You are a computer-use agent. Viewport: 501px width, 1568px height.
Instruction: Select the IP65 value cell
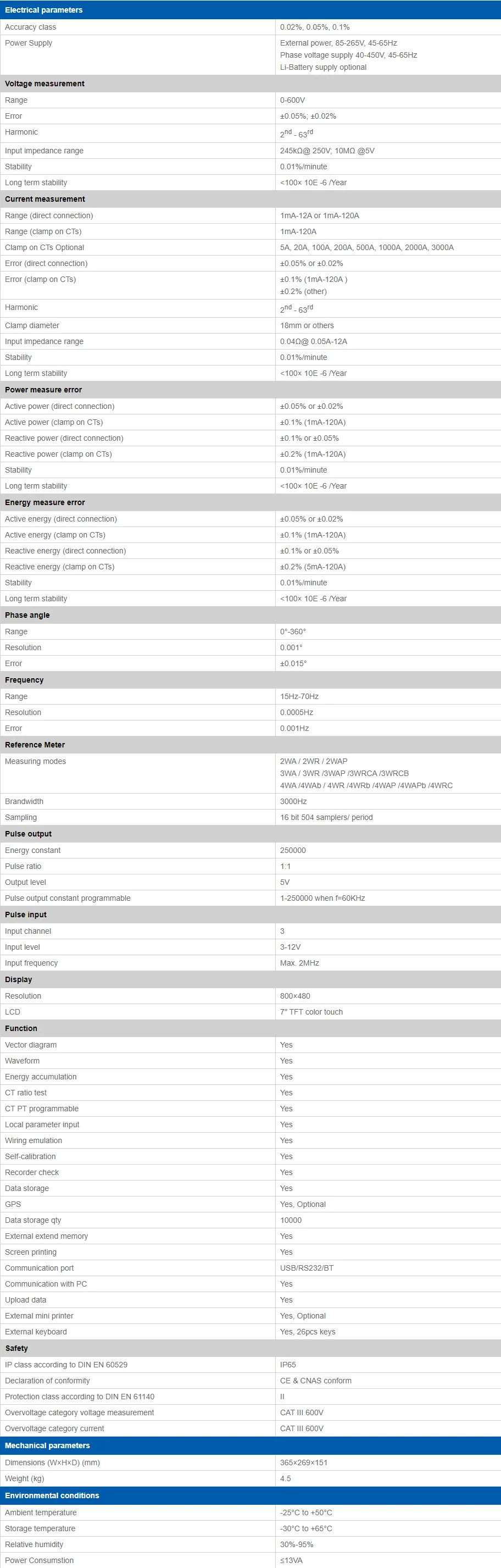coord(288,1365)
